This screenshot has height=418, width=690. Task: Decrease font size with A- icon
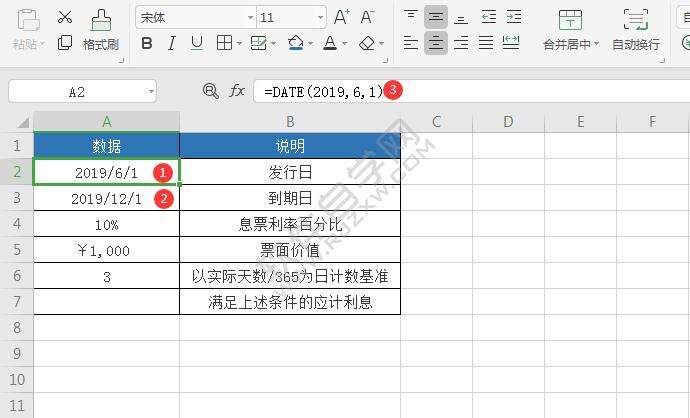pos(367,17)
